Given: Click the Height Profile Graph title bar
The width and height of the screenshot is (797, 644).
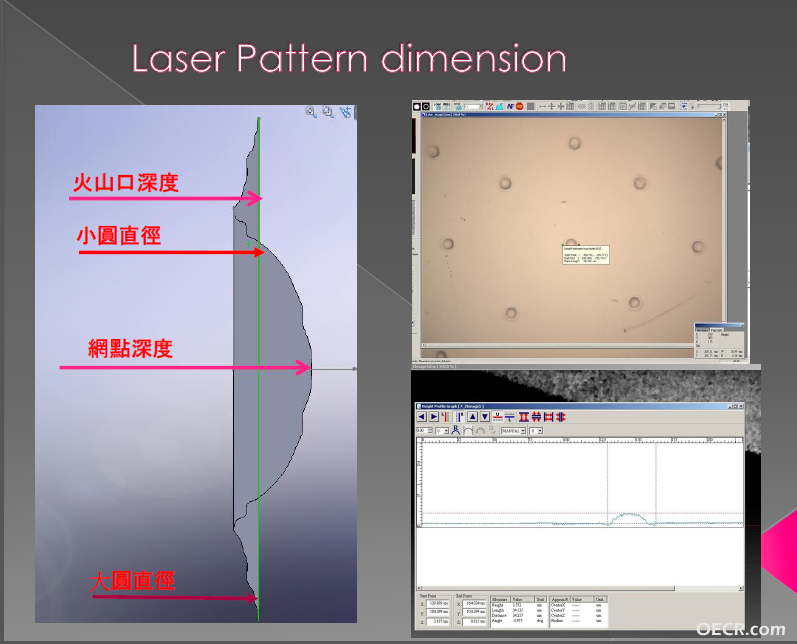Looking at the screenshot, I should [579, 406].
